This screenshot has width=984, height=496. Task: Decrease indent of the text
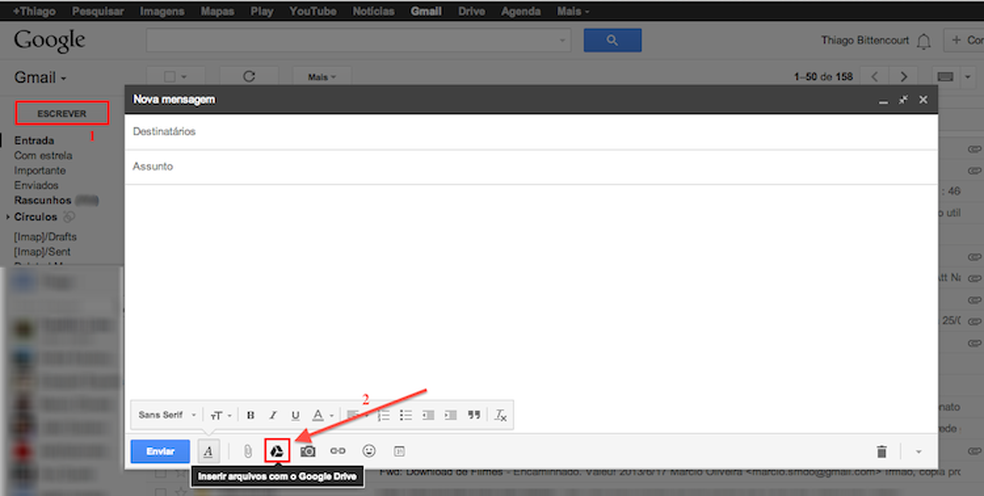(429, 415)
